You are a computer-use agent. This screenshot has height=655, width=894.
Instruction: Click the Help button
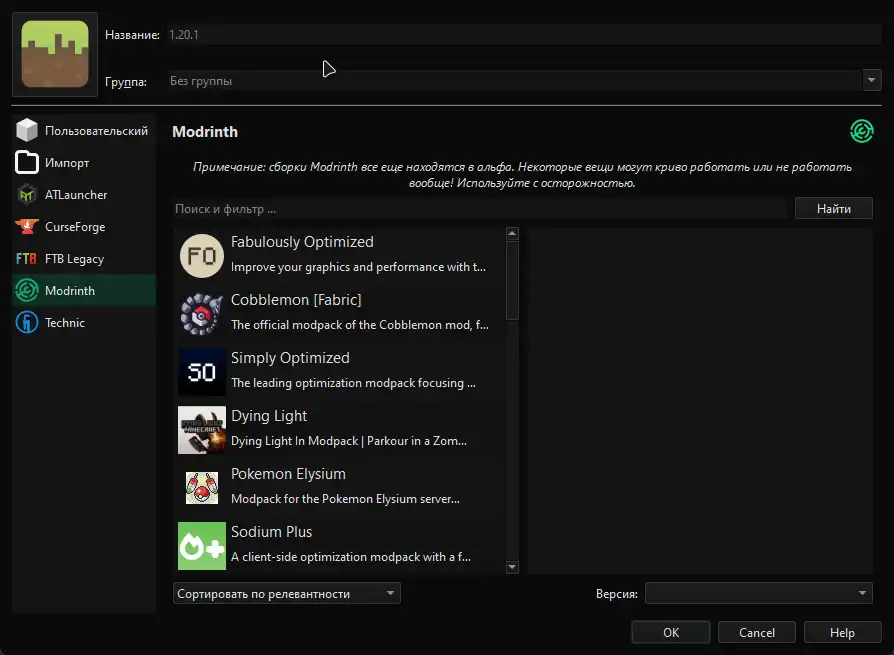coord(842,632)
